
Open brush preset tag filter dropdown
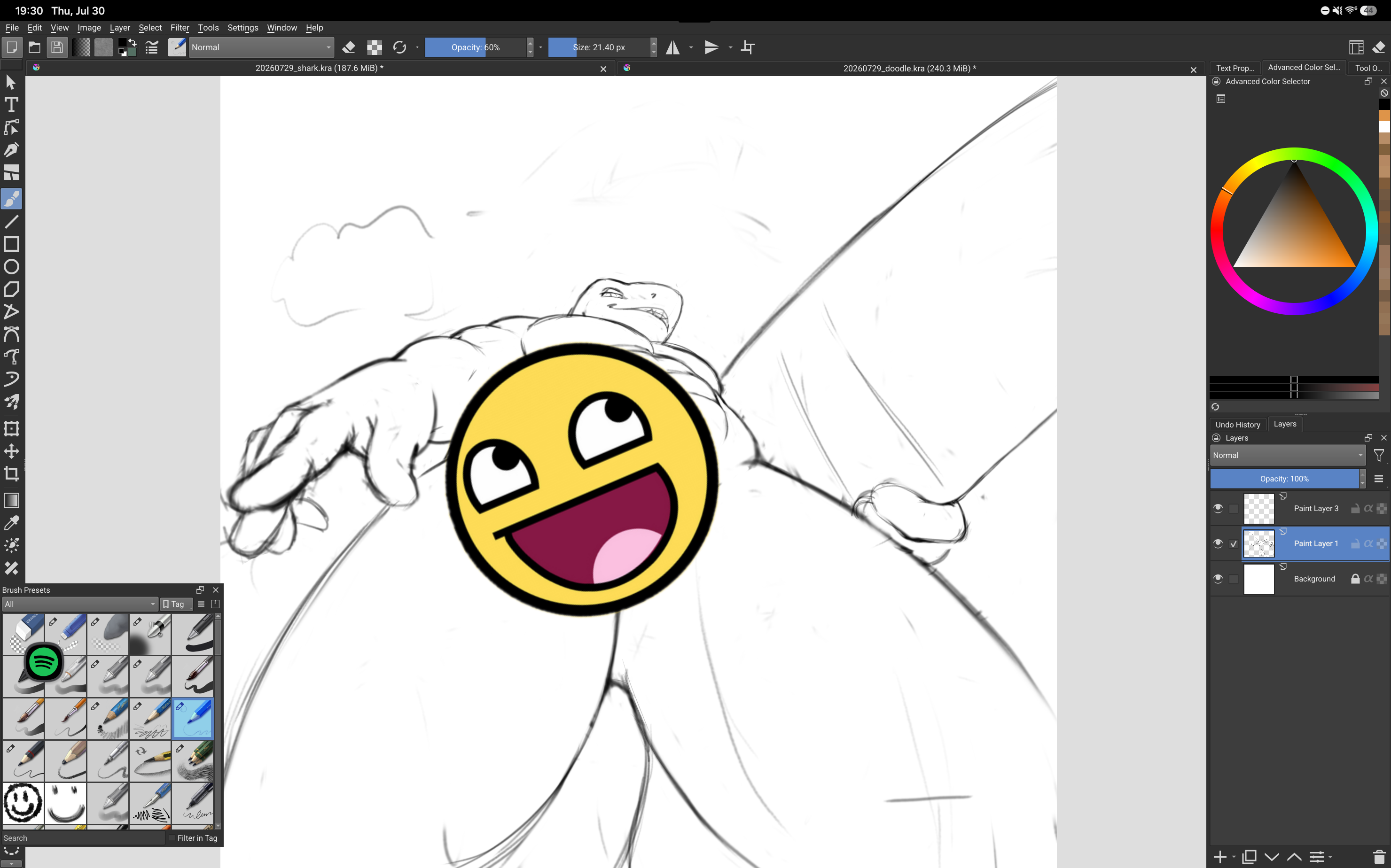79,604
